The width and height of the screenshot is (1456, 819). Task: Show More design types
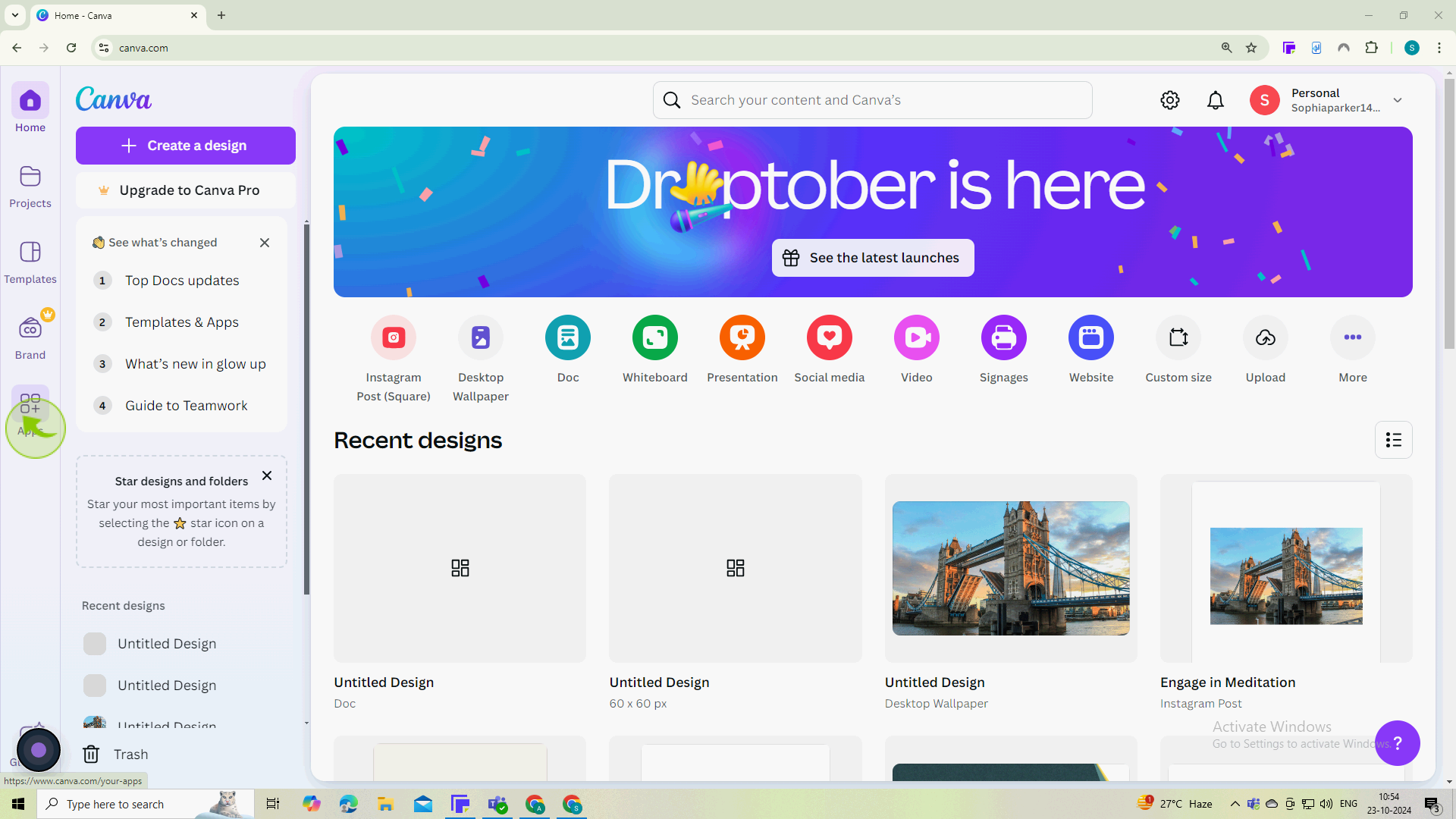point(1353,350)
